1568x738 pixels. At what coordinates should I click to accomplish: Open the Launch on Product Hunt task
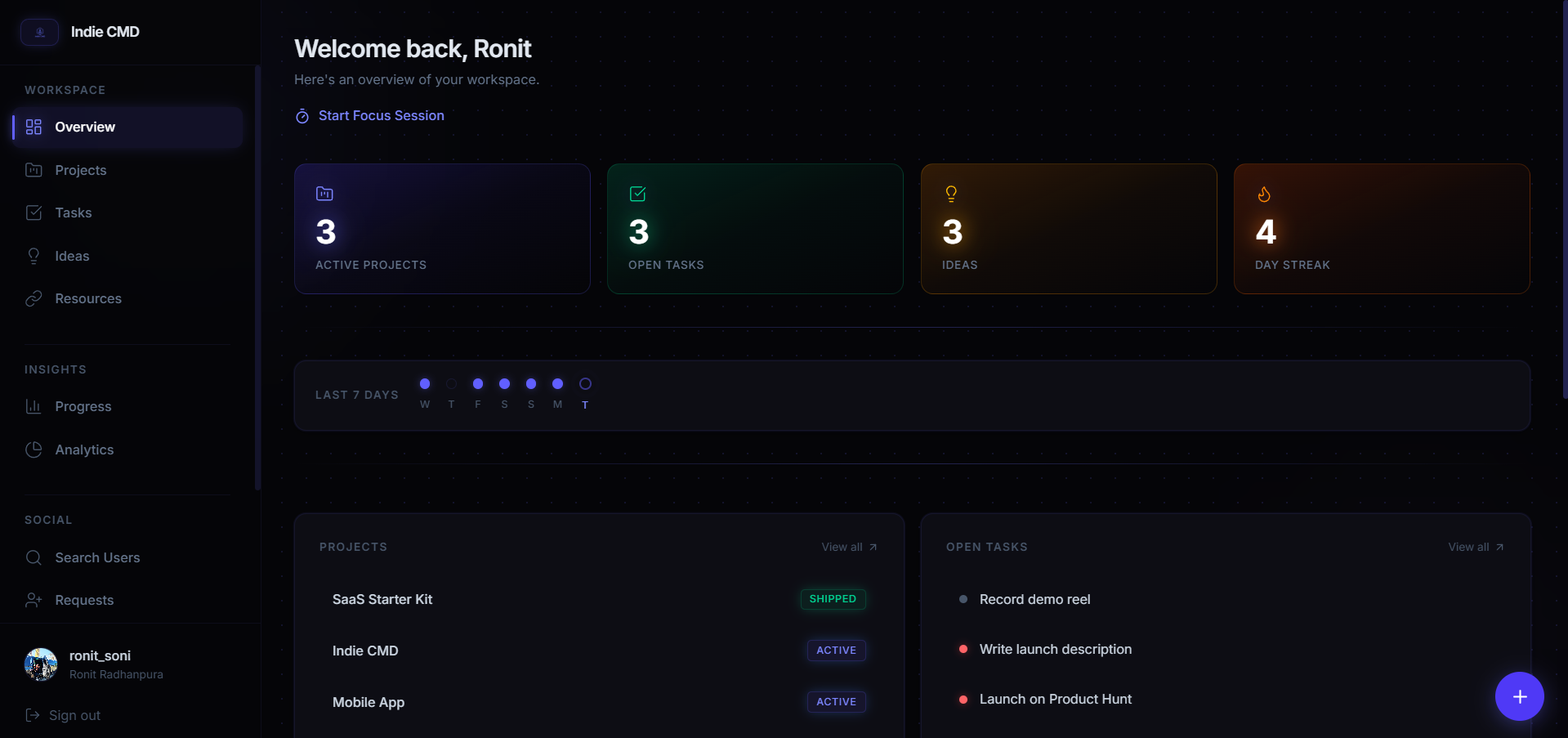[1226, 699]
